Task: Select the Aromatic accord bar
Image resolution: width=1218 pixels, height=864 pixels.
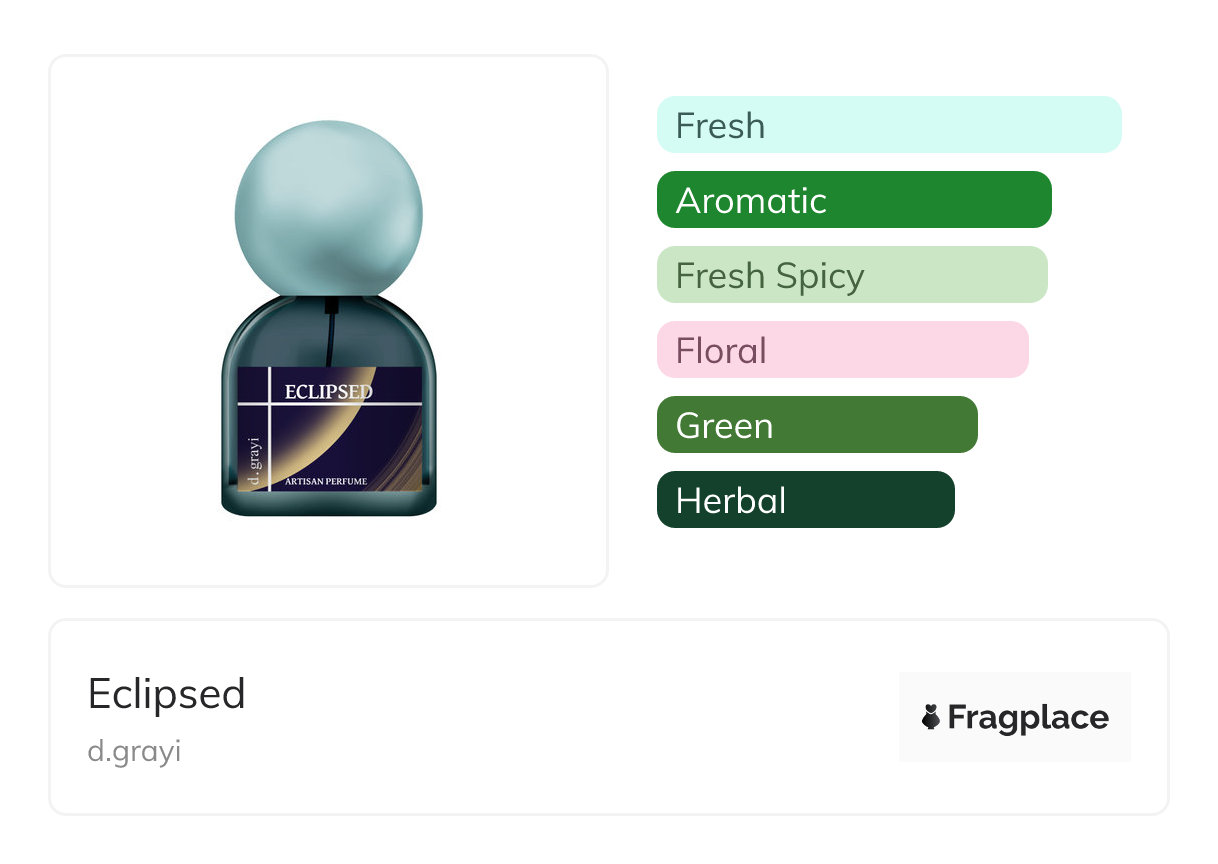Action: 853,200
